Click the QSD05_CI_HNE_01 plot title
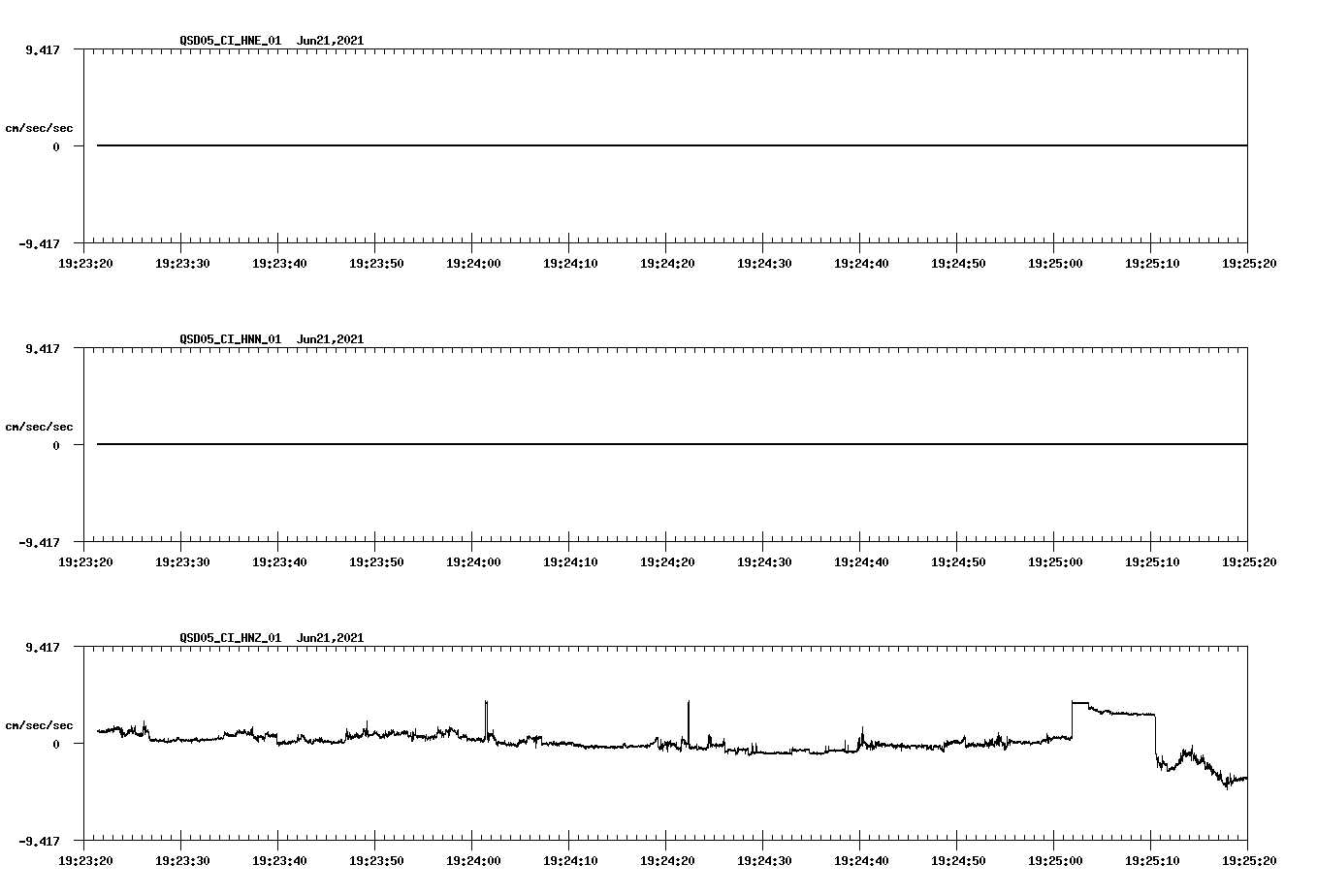Image resolution: width=1317 pixels, height=896 pixels. pos(230,41)
